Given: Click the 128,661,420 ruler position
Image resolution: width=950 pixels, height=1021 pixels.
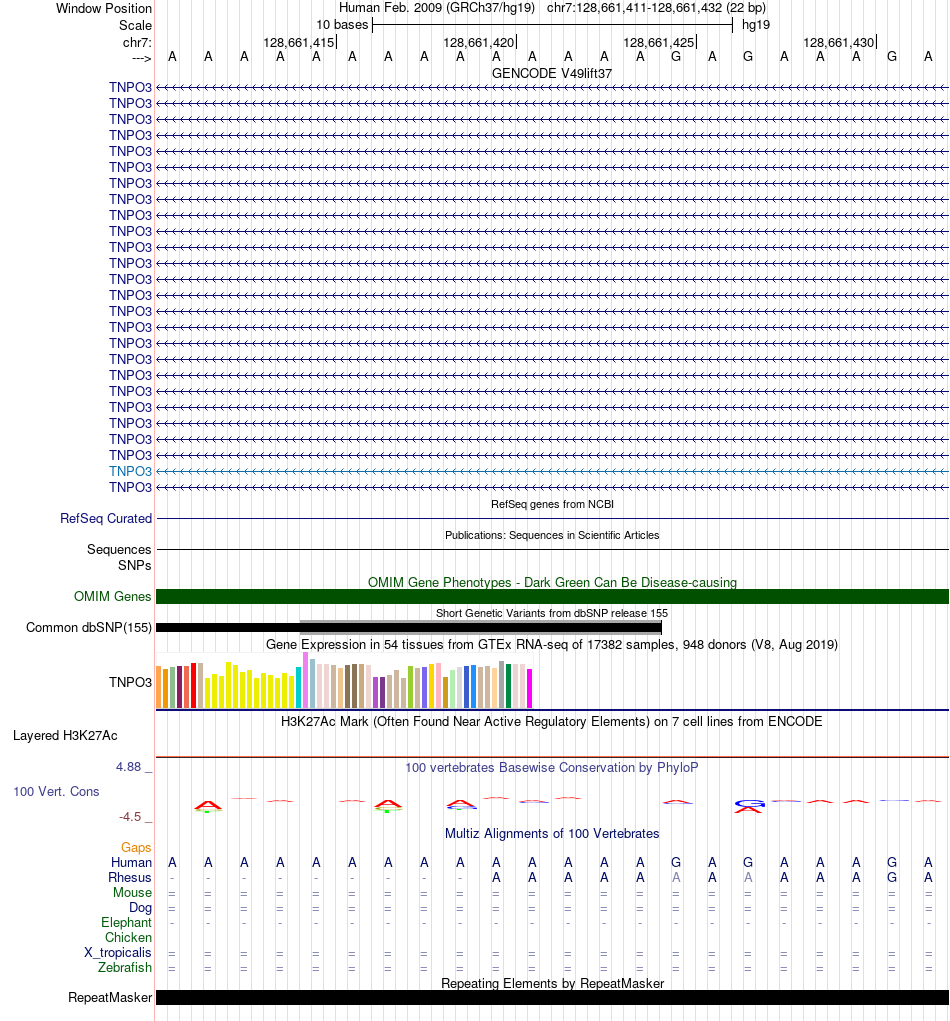Looking at the screenshot, I should click(479, 43).
